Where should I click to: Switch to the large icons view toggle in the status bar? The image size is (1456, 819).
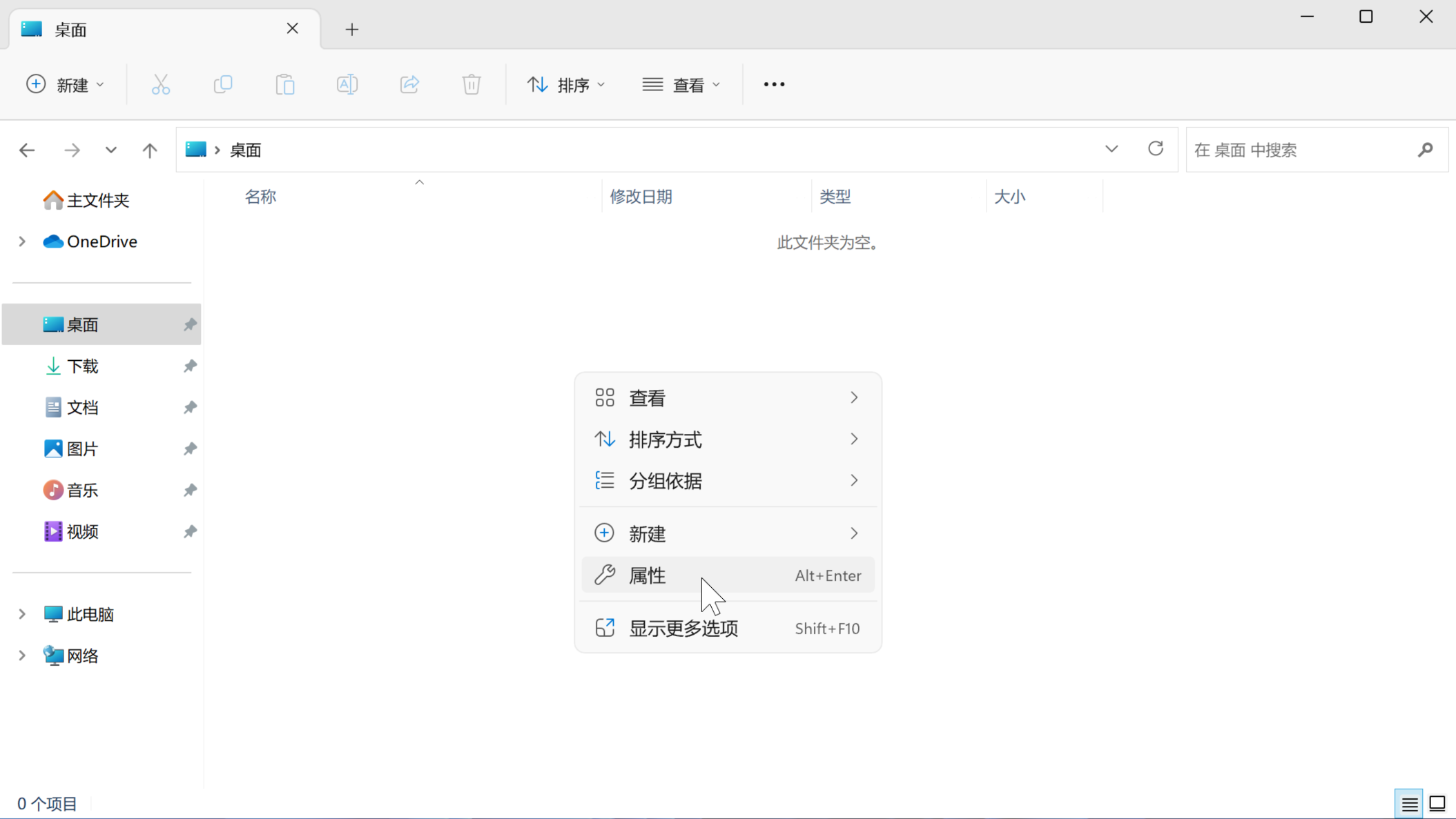coord(1437,804)
